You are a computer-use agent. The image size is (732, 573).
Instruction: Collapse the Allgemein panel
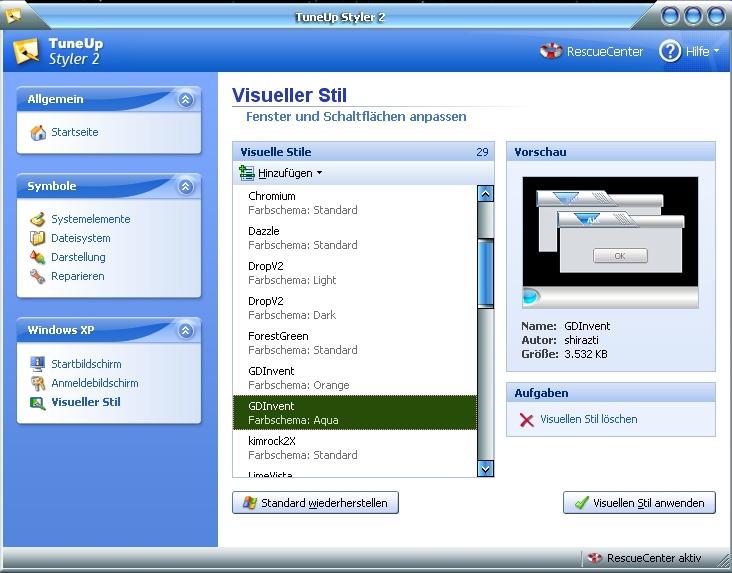tap(185, 99)
